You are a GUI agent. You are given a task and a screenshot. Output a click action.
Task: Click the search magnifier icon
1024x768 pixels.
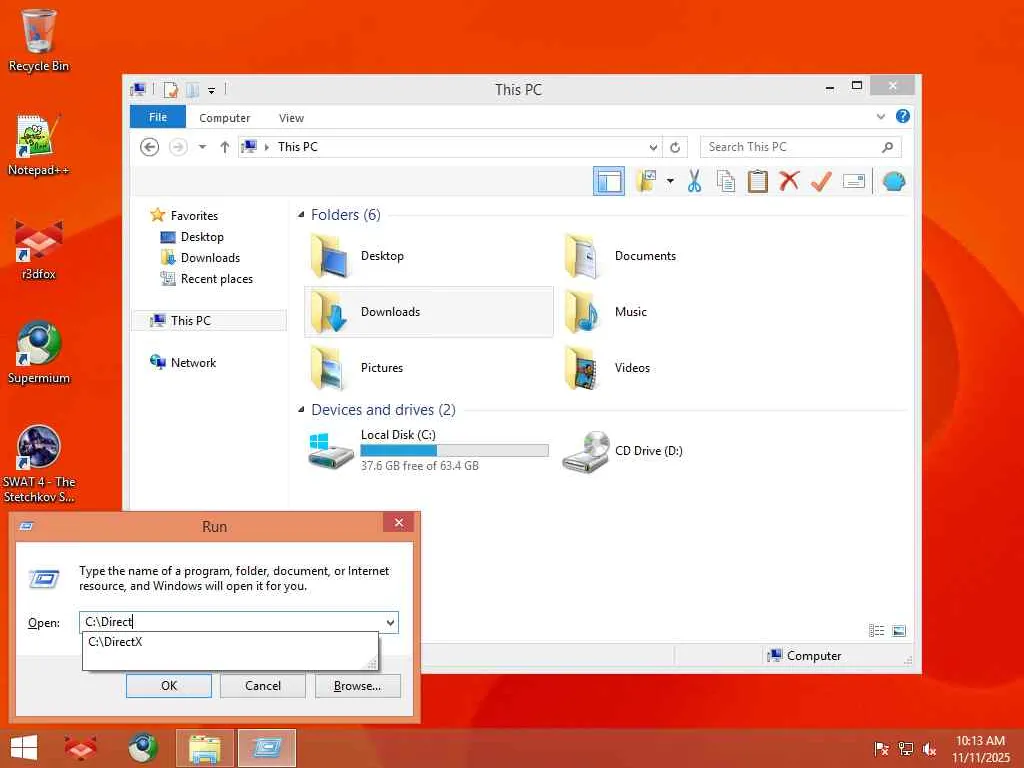click(888, 147)
